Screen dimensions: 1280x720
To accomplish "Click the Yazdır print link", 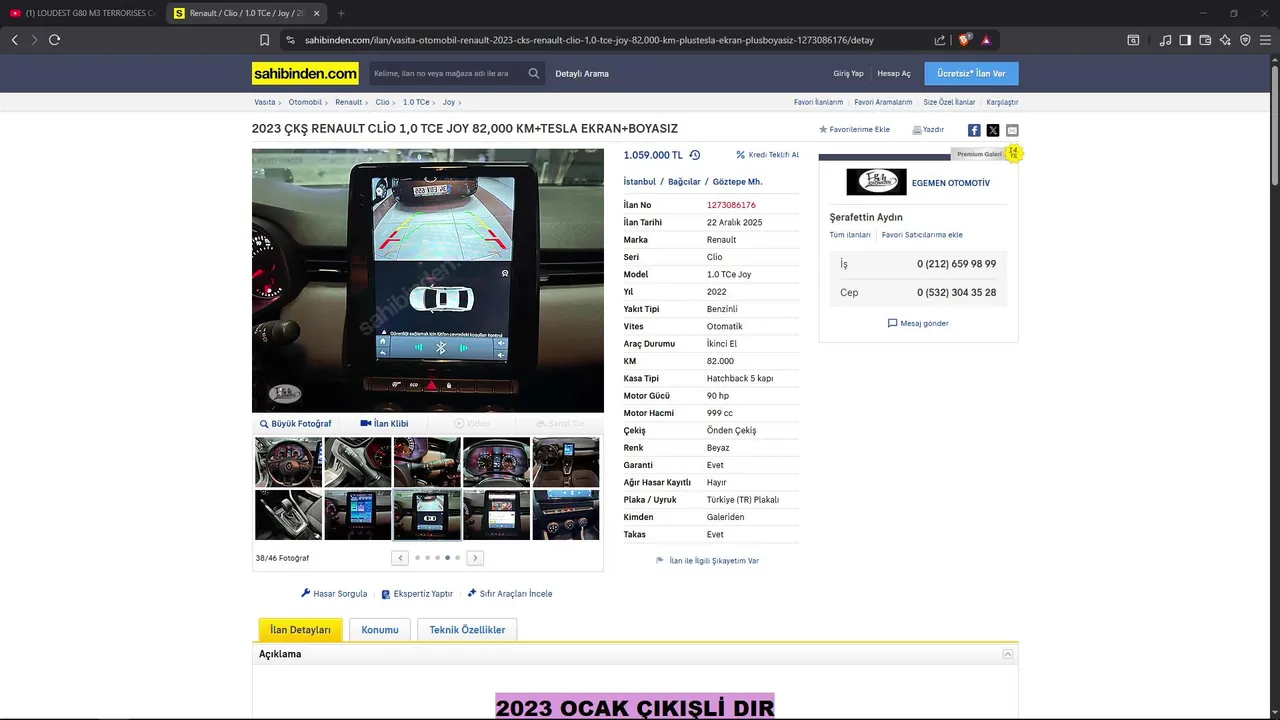I will pyautogui.click(x=928, y=130).
